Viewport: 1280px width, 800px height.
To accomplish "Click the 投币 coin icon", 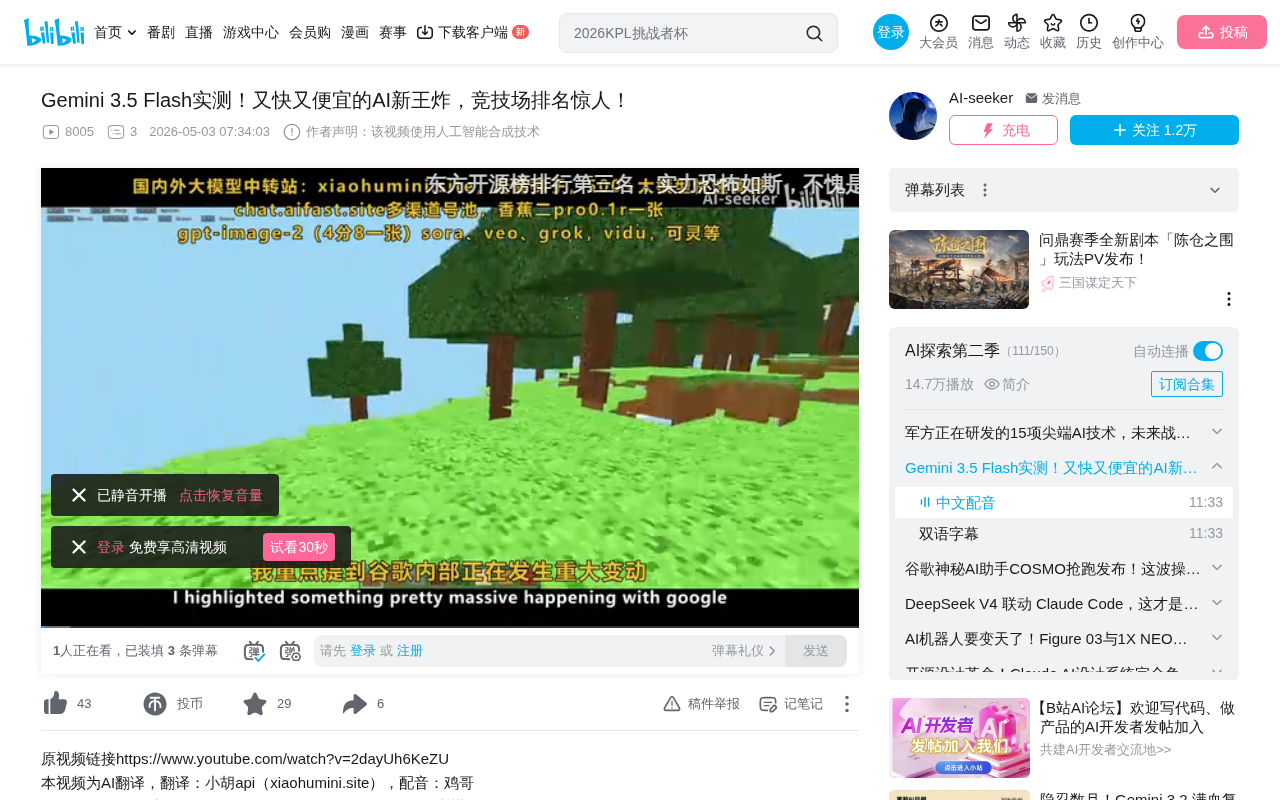I will point(155,704).
